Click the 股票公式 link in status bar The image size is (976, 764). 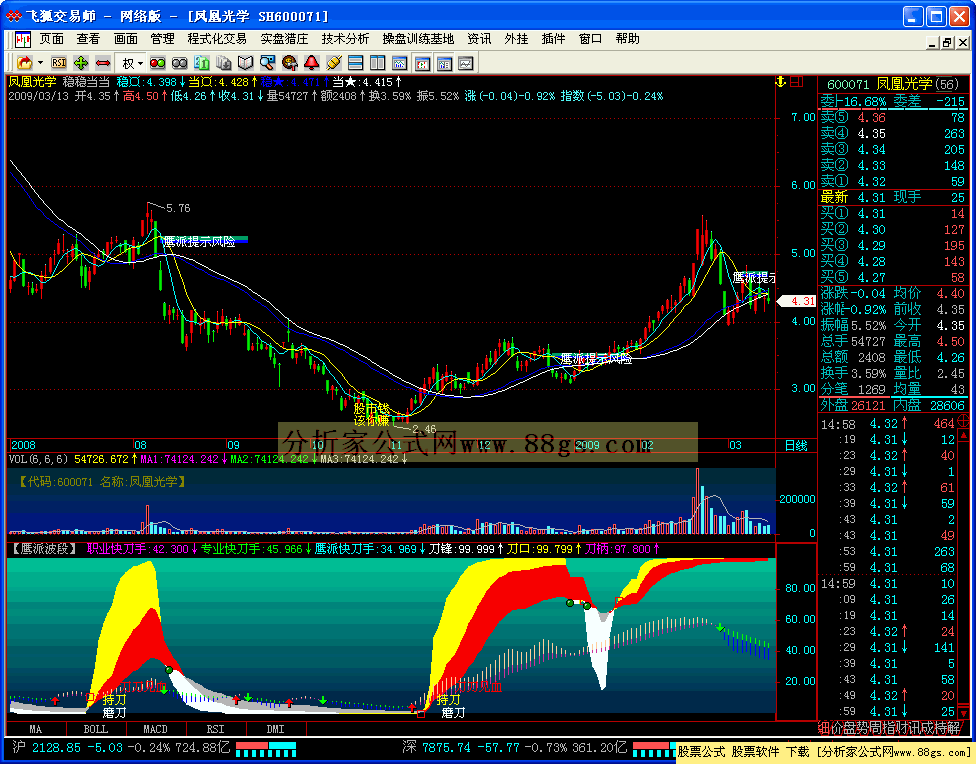tap(701, 752)
